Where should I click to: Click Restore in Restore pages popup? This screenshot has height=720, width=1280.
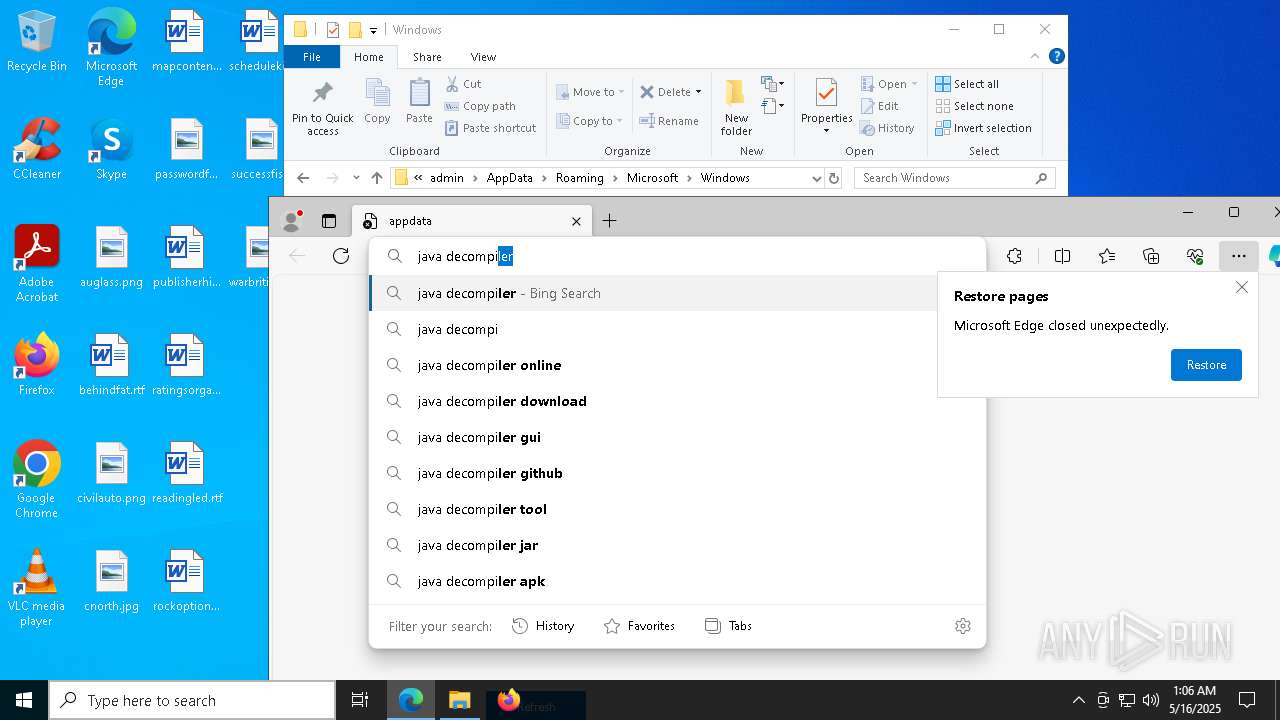pos(1206,365)
